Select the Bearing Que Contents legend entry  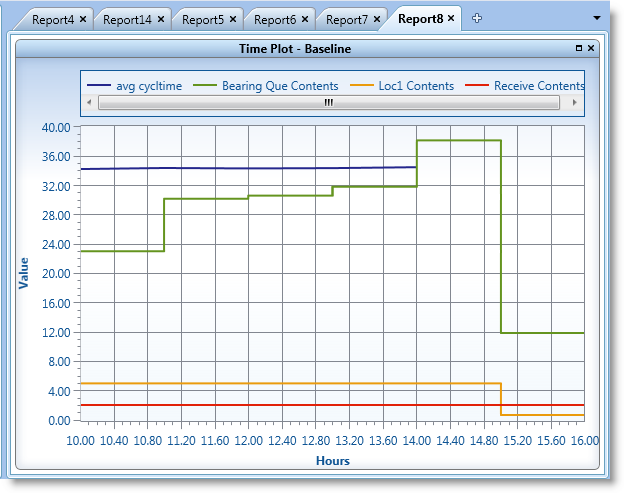265,86
